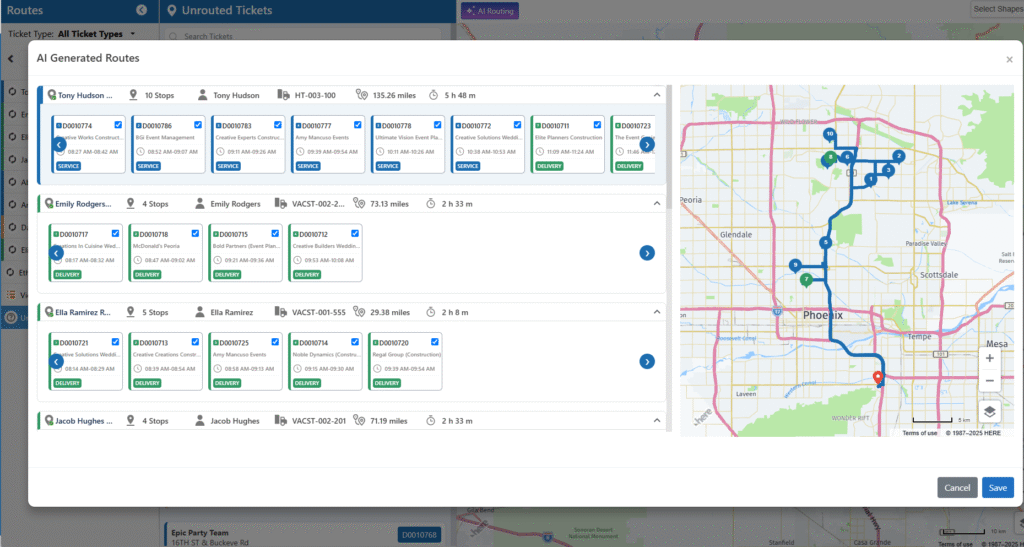Click Tony Hudson vehicle HT-003-100 icon

coord(283,95)
